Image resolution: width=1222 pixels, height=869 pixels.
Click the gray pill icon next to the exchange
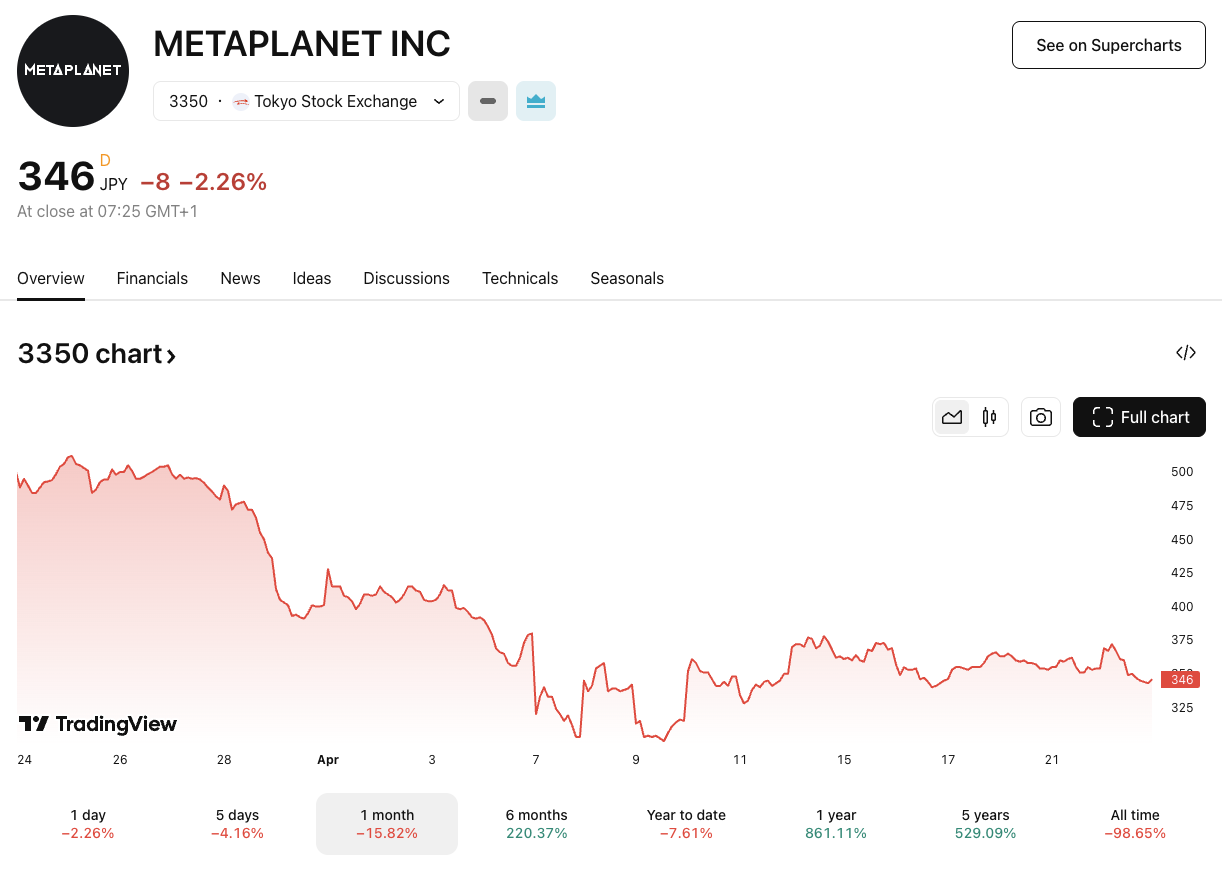point(487,101)
